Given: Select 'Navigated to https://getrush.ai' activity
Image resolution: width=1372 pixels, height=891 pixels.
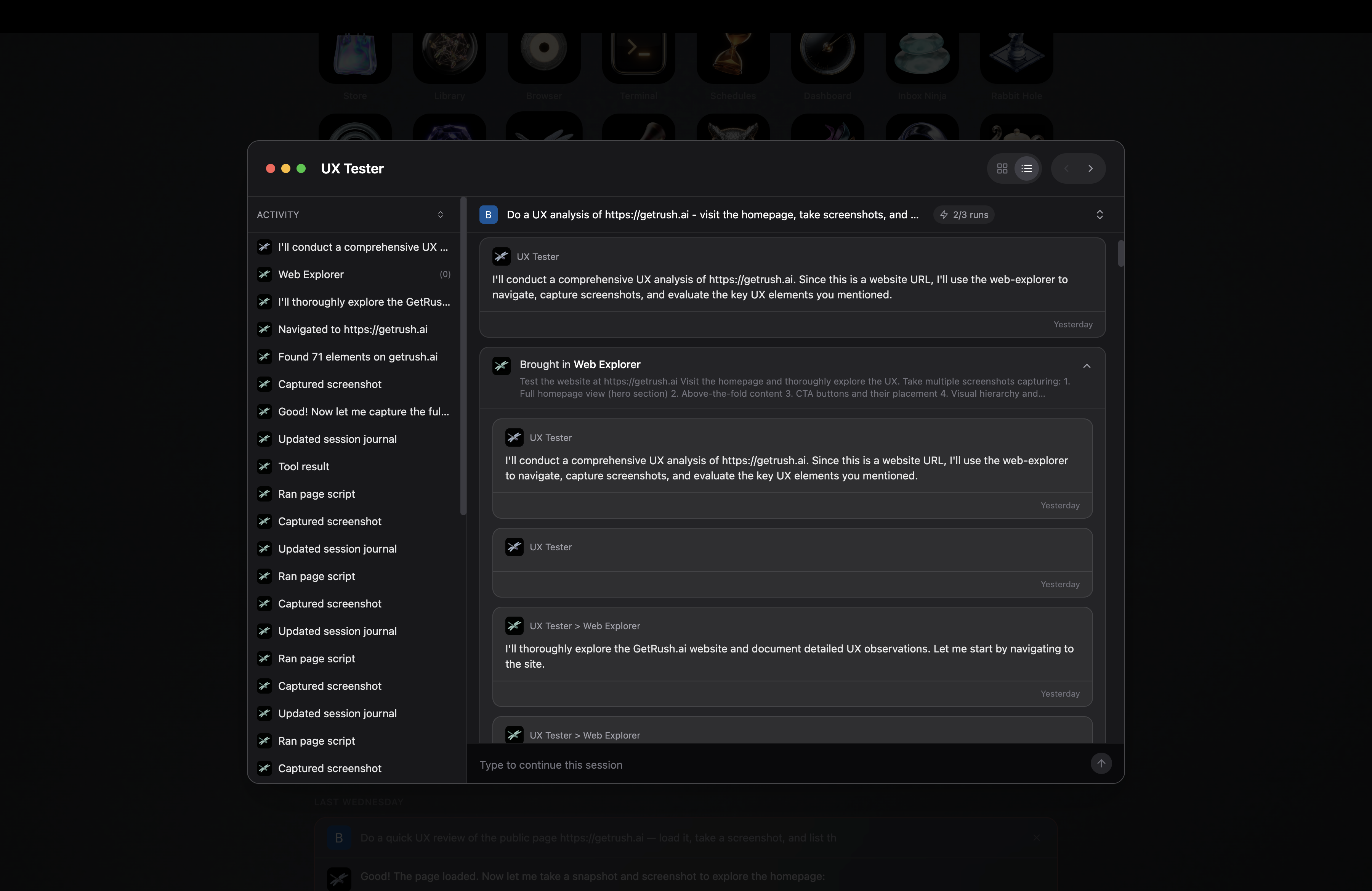Looking at the screenshot, I should click(x=354, y=329).
